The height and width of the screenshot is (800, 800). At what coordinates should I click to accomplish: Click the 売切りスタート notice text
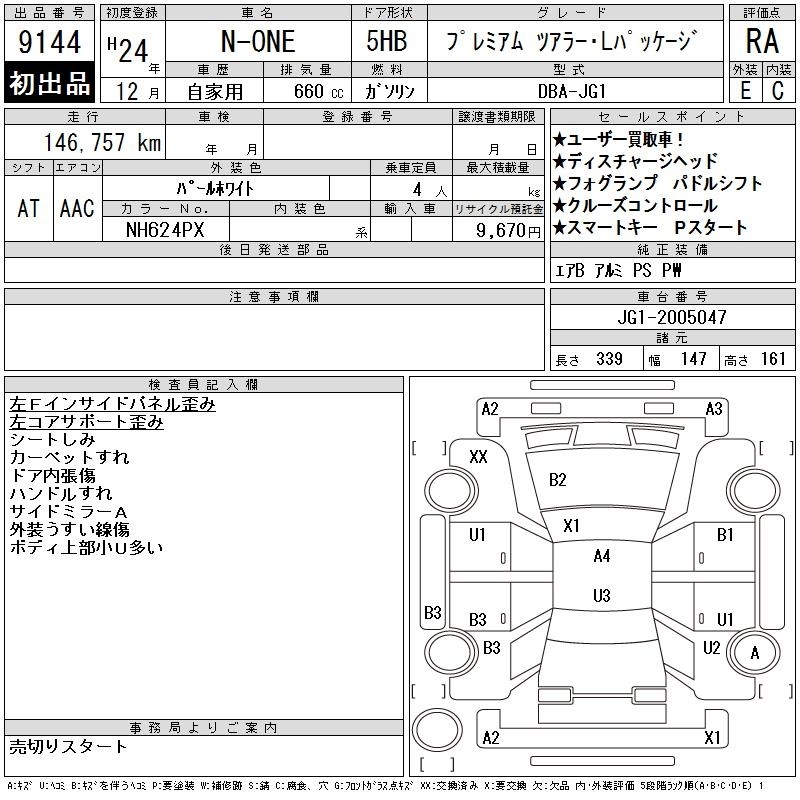(x=68, y=746)
